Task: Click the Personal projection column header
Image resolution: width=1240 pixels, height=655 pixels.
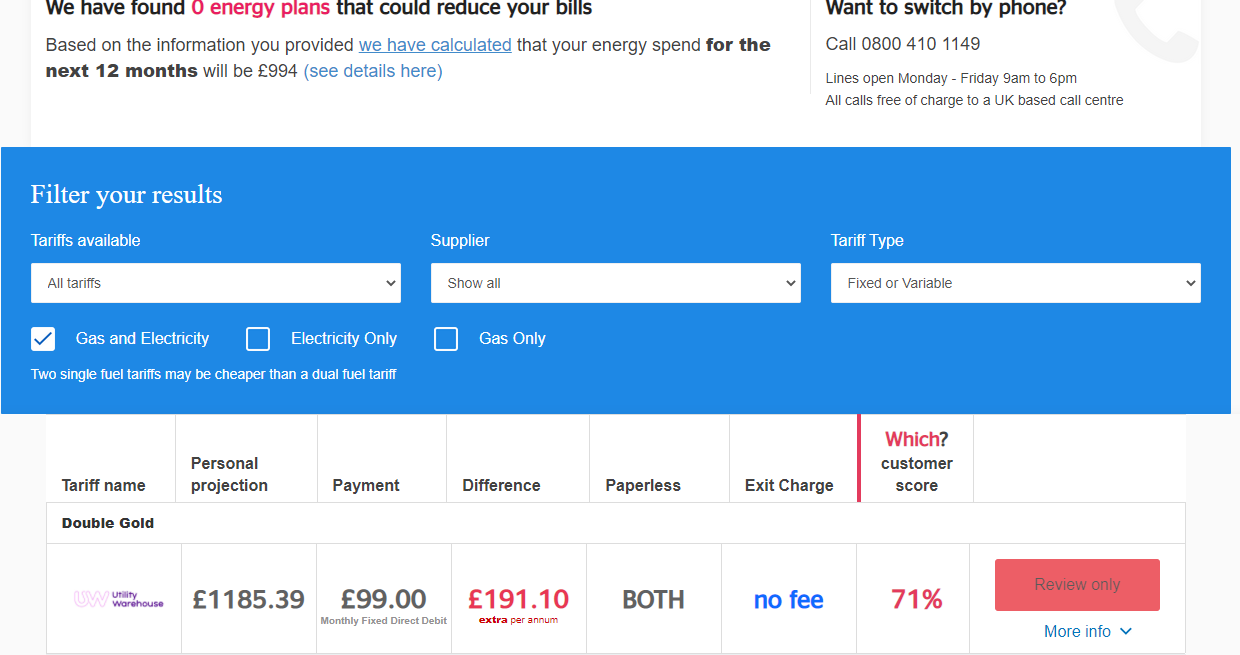Action: 229,474
